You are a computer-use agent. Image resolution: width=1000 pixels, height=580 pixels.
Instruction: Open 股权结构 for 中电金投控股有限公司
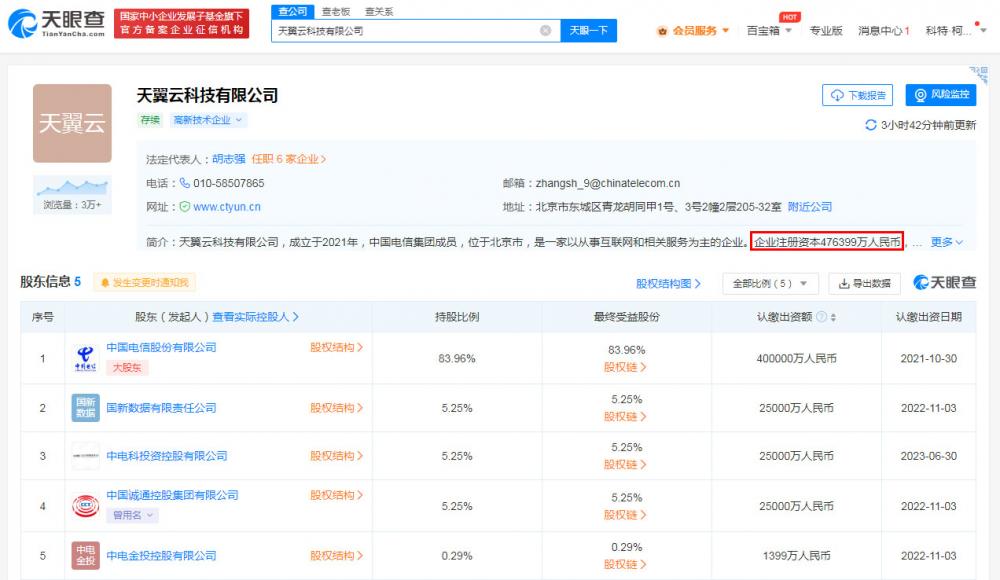coord(336,556)
